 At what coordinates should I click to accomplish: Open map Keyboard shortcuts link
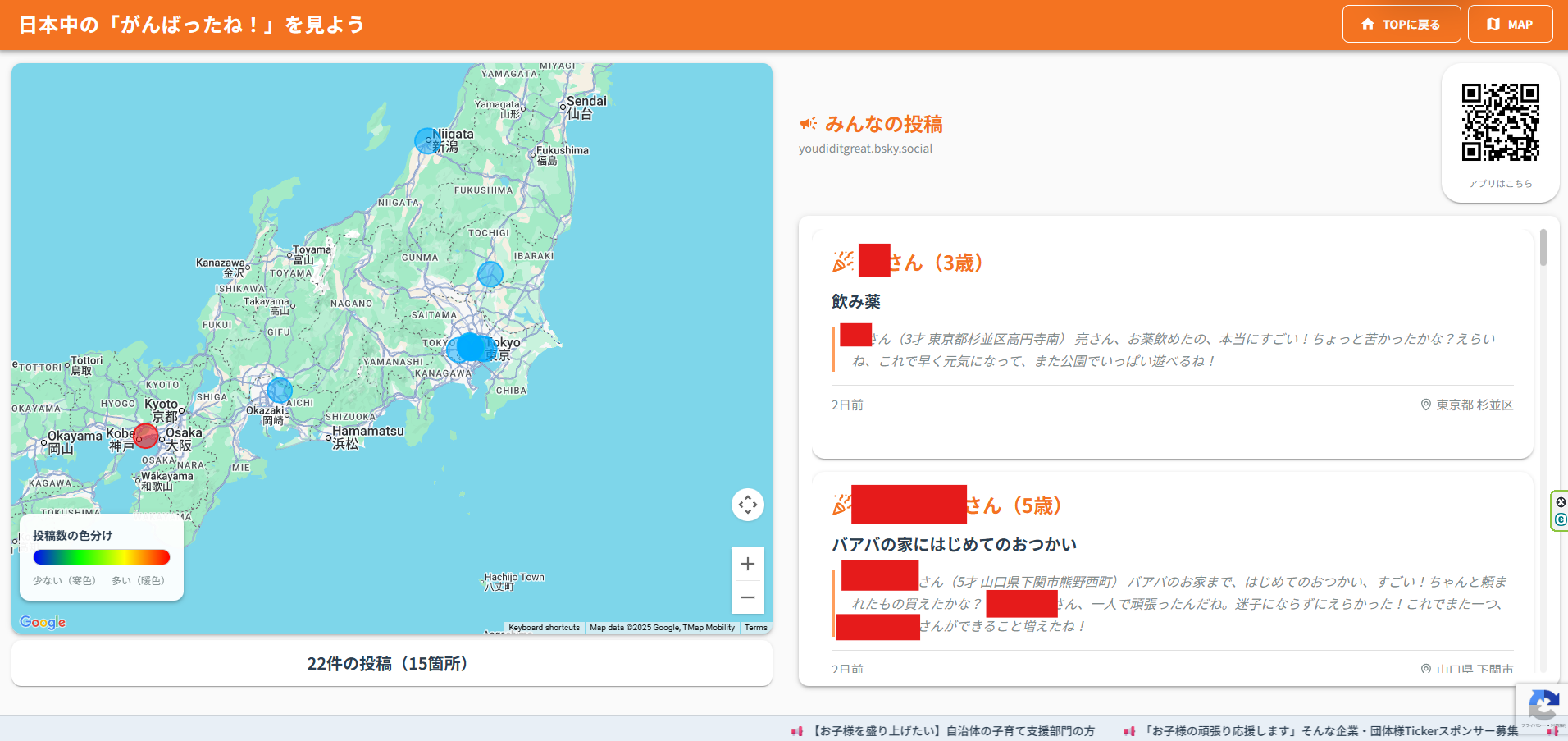click(544, 628)
